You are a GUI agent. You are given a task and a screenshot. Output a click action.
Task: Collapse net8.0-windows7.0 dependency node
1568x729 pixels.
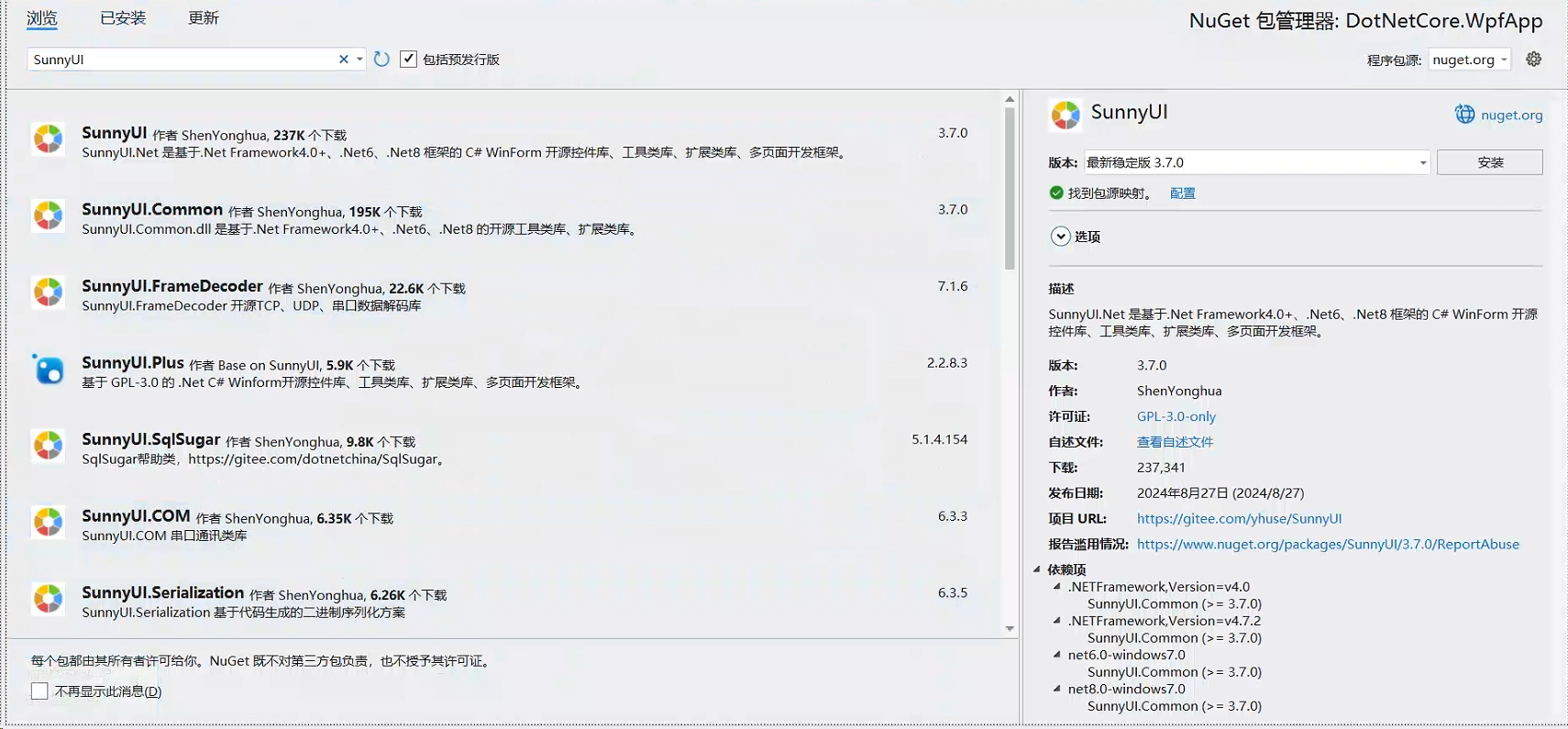1057,689
